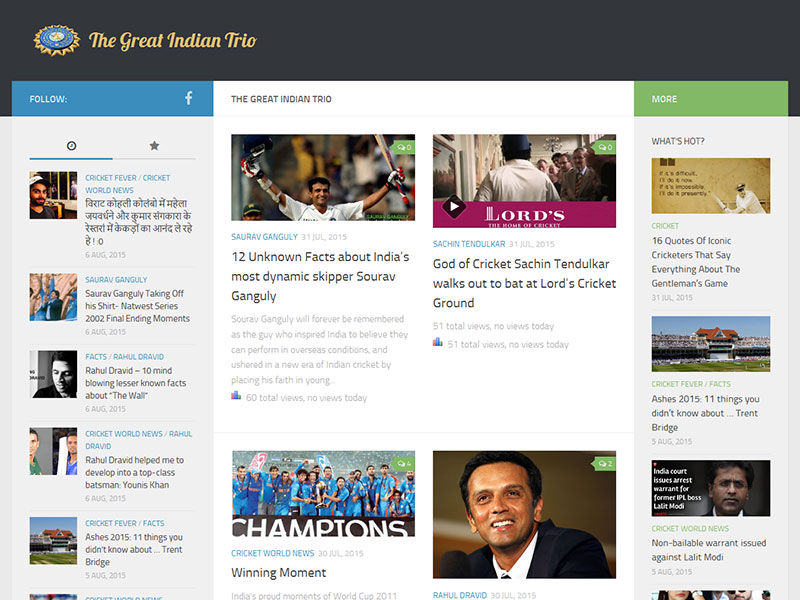Open Lalit Modi arrest warrant thumbnail
The image size is (800, 600).
pos(711,488)
